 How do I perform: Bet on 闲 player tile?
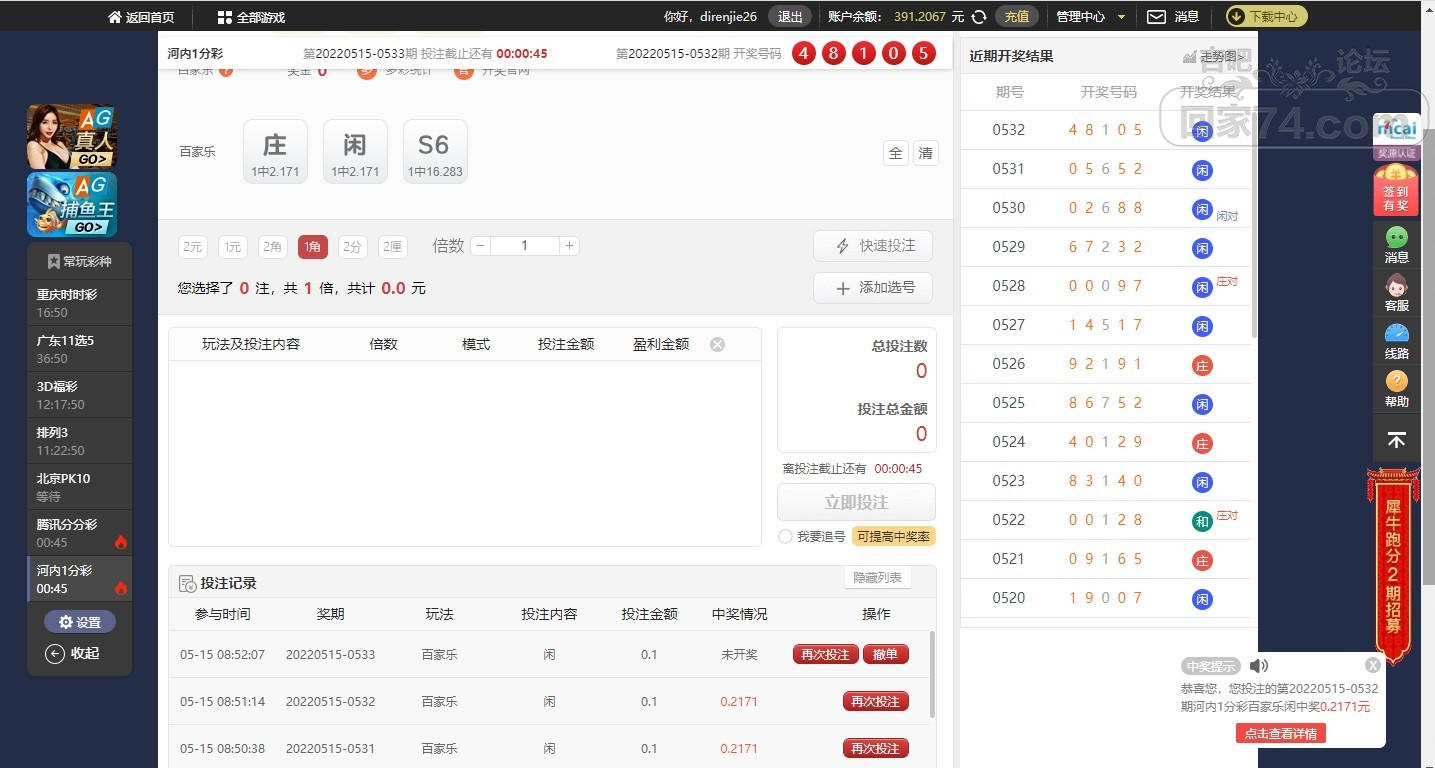click(x=355, y=152)
